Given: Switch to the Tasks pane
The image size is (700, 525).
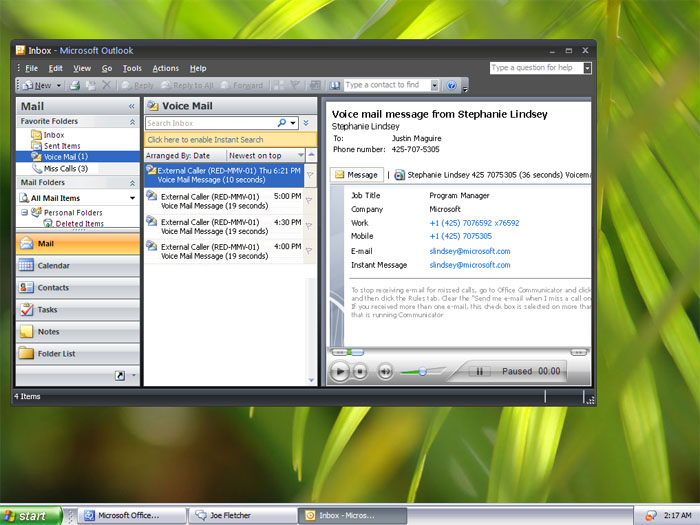Looking at the screenshot, I should tap(78, 309).
